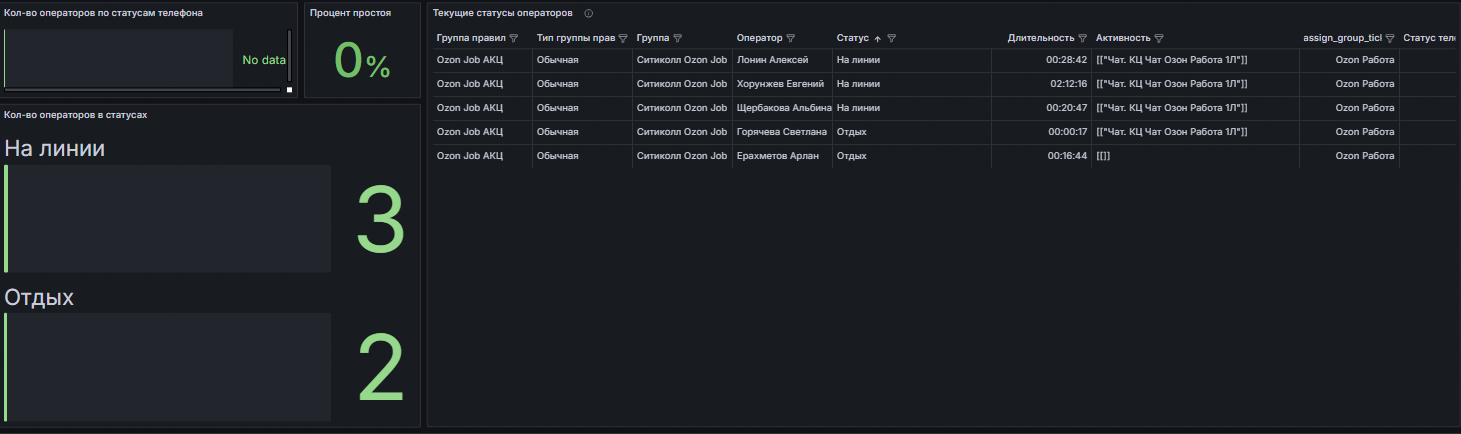The width and height of the screenshot is (1461, 434).
Task: Open filter for Длительность column
Action: tap(1083, 38)
